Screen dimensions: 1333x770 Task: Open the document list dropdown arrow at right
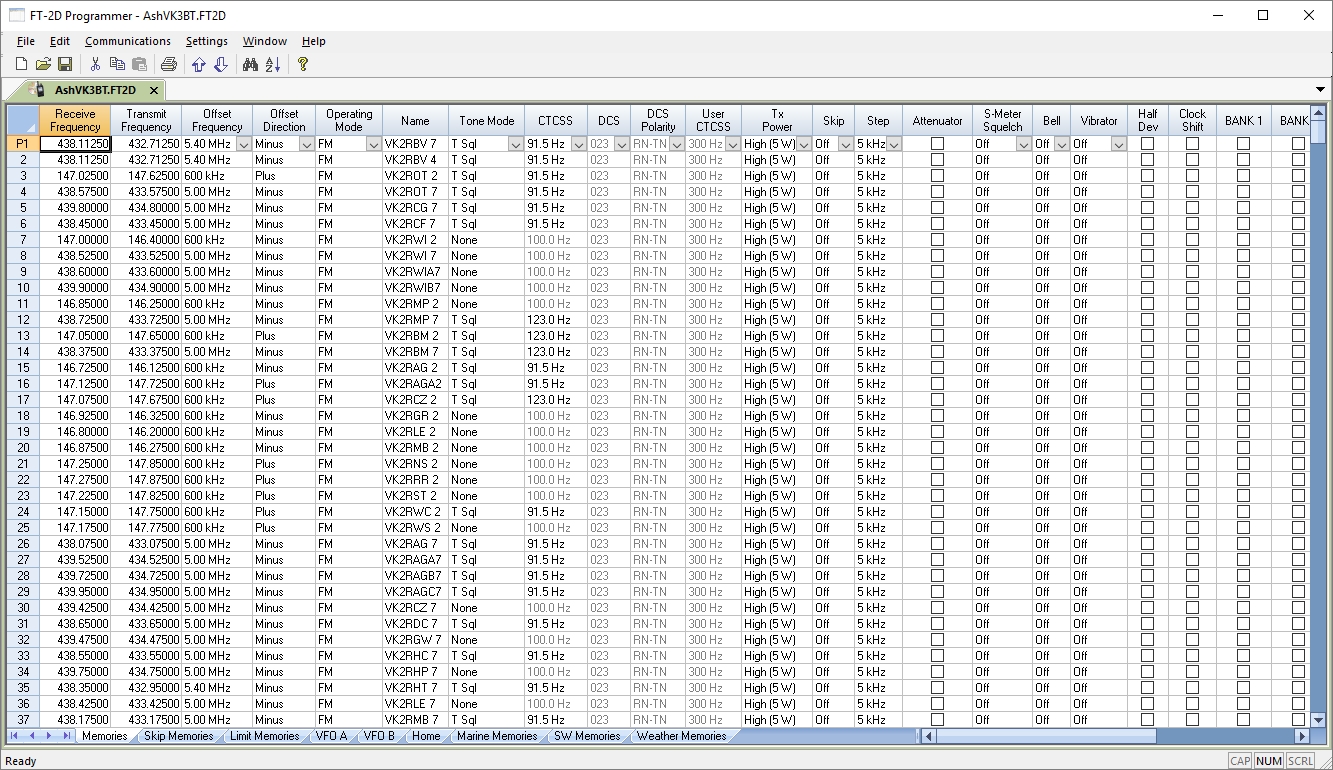coord(1320,90)
